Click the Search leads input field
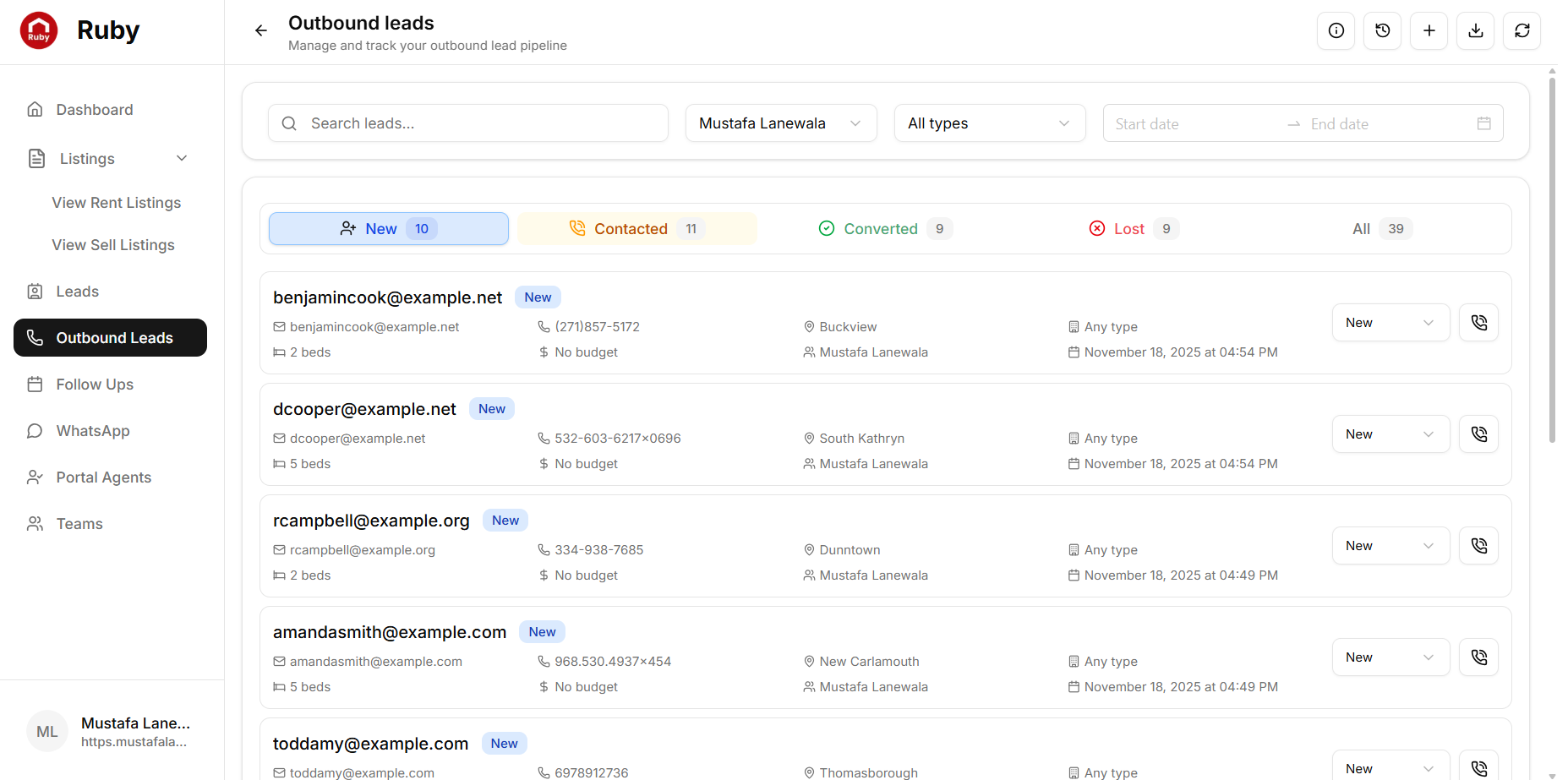 click(x=467, y=123)
